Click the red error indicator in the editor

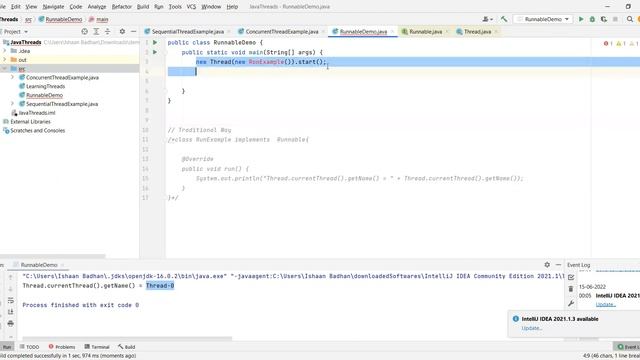608,43
